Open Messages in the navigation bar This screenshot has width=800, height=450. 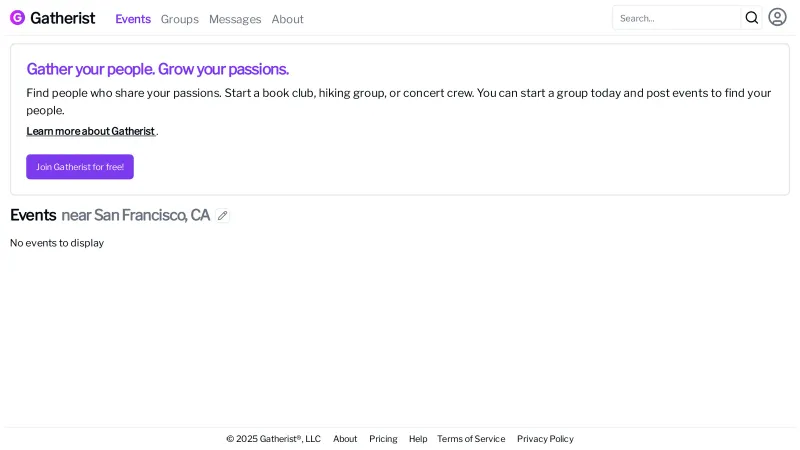click(x=235, y=19)
